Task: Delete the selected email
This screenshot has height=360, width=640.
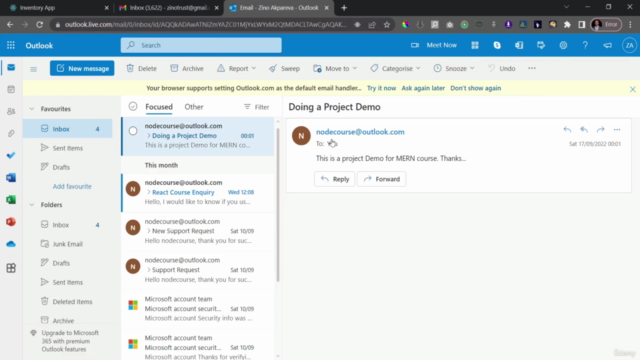Action: coord(142,68)
